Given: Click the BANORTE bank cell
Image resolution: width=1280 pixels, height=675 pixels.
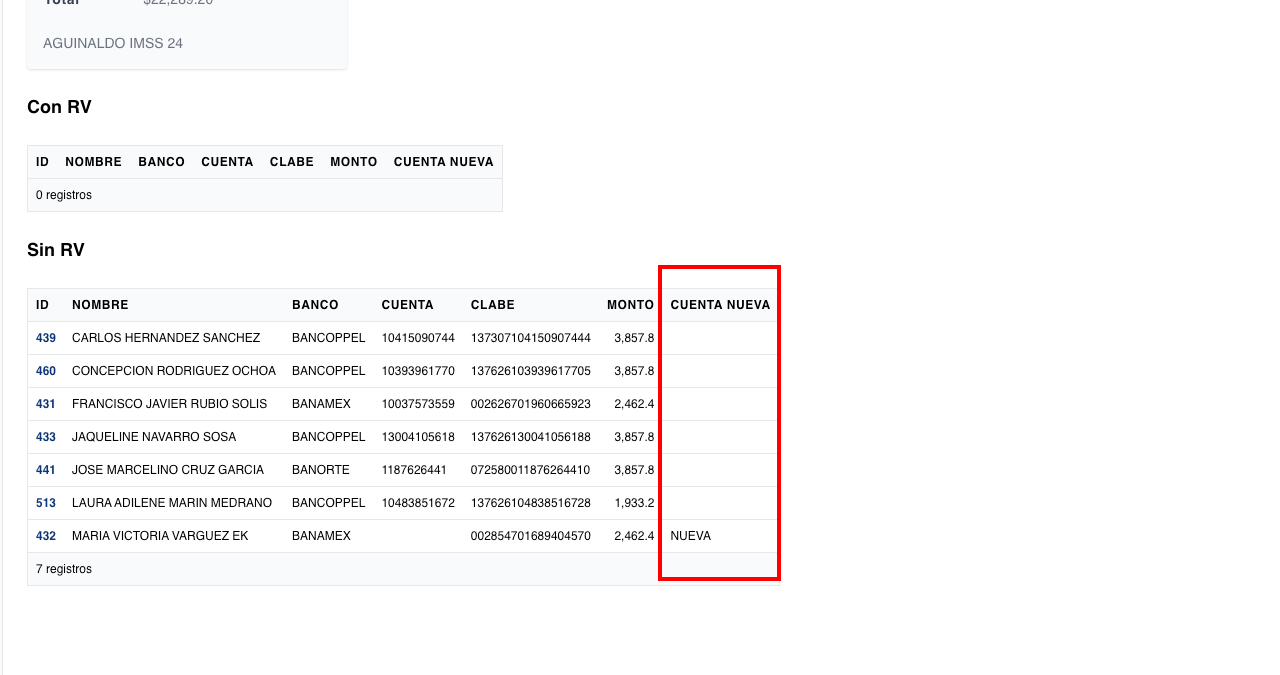Looking at the screenshot, I should [x=320, y=470].
